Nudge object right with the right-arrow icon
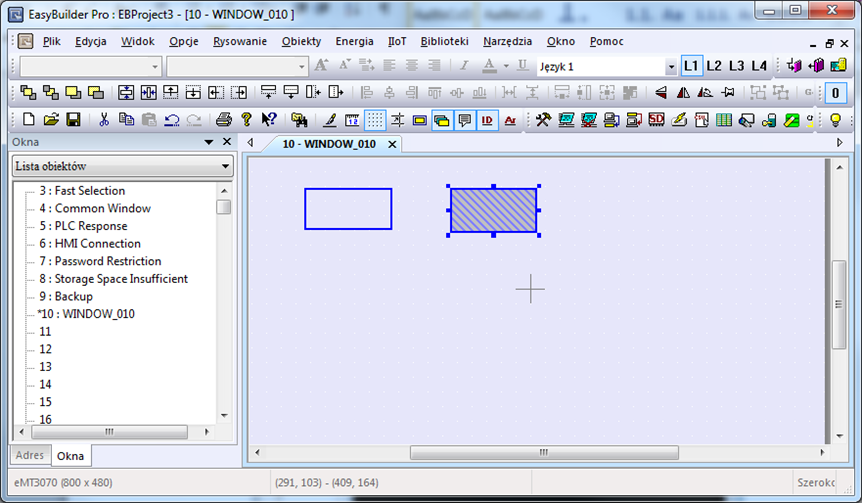862x503 pixels. coord(239,92)
